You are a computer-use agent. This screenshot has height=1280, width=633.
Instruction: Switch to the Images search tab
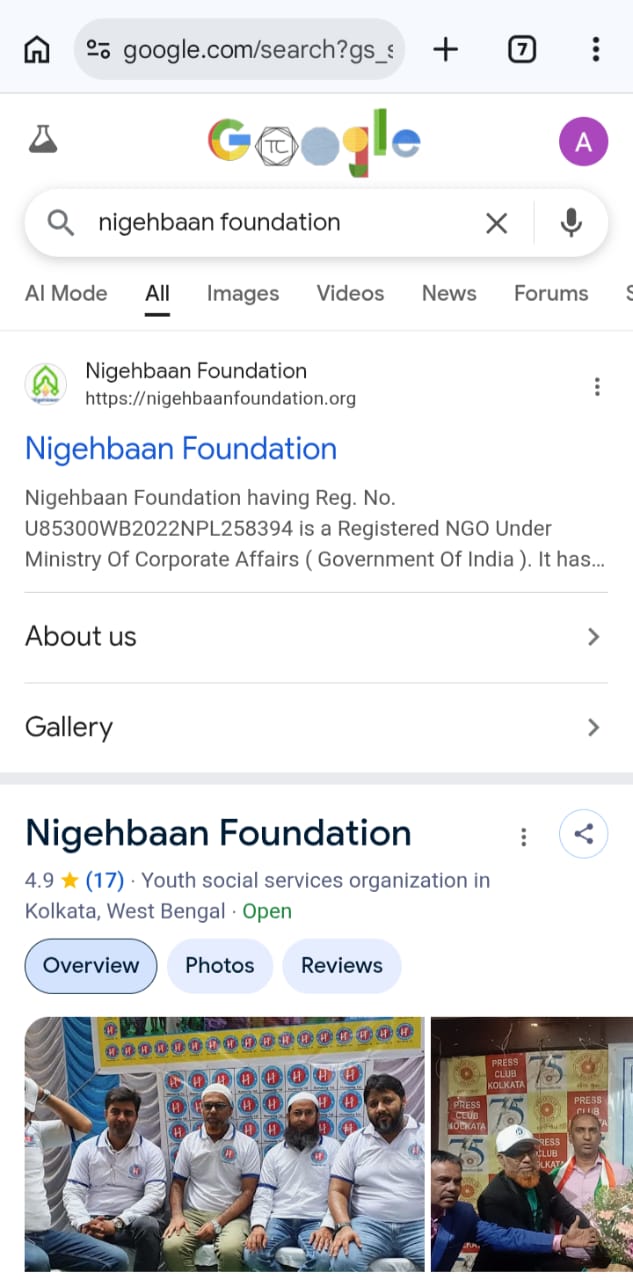(242, 293)
